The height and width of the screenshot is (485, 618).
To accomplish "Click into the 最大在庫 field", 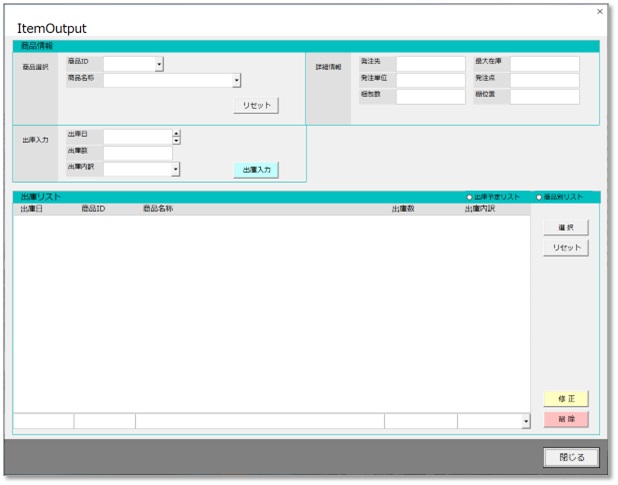I will tap(545, 64).
